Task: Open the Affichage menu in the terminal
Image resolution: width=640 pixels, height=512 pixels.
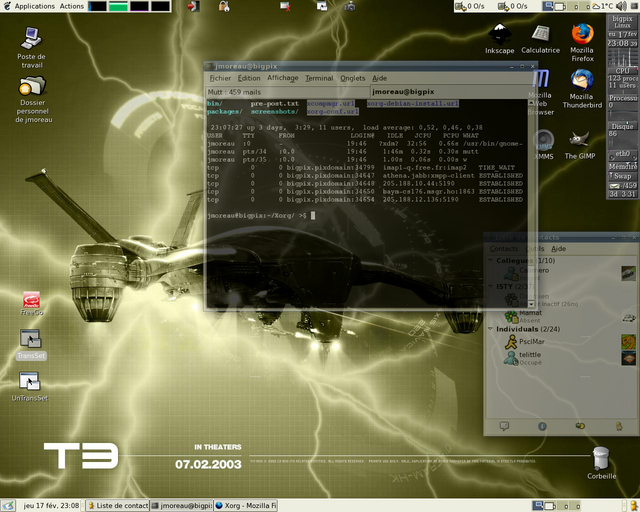Action: coord(282,78)
